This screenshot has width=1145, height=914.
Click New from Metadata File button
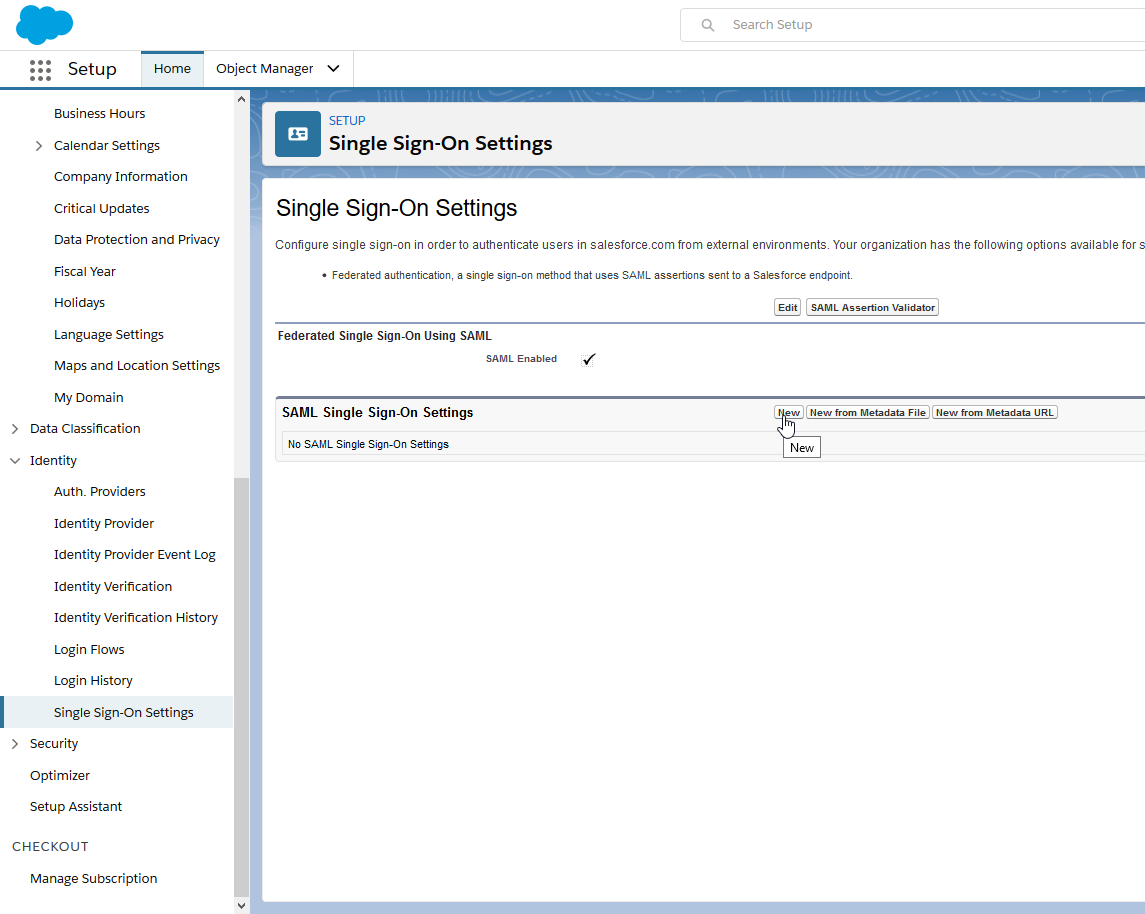pos(867,413)
